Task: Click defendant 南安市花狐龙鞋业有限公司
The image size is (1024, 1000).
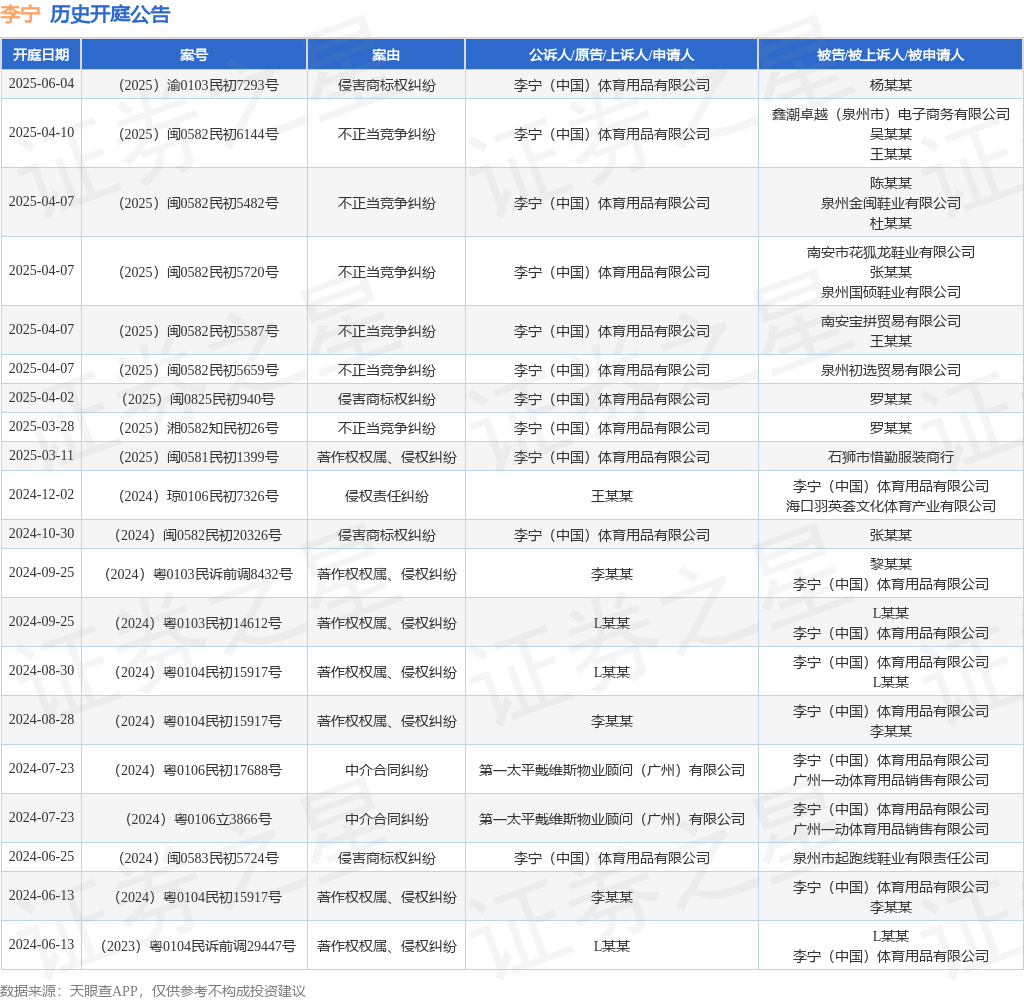Action: click(890, 252)
